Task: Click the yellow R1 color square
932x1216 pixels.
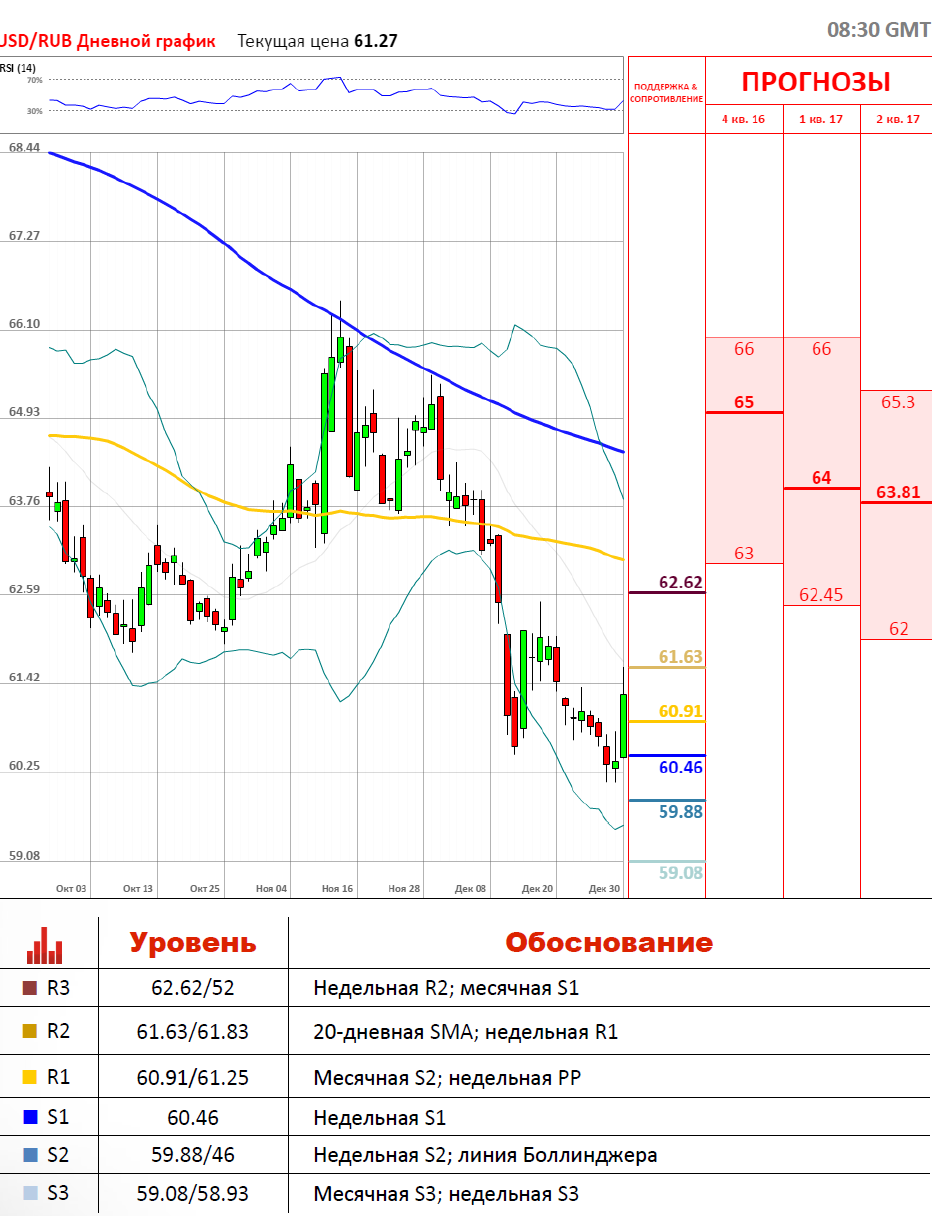Action: click(29, 1077)
